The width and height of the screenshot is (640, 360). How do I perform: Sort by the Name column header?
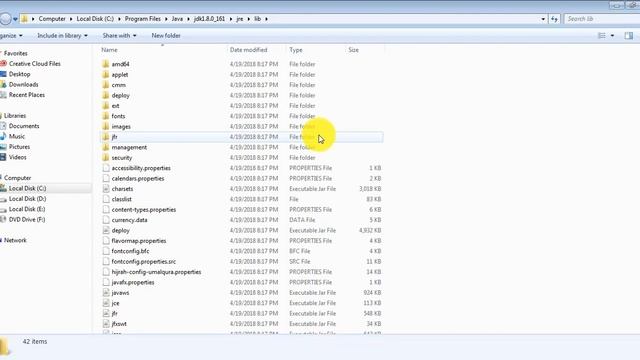(x=109, y=50)
